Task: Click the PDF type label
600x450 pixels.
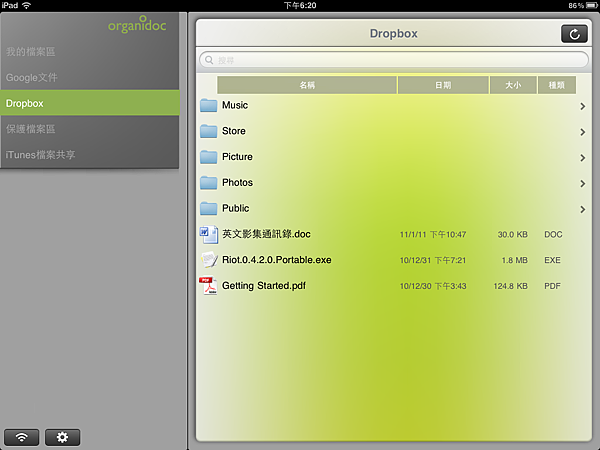Action: pyautogui.click(x=552, y=286)
